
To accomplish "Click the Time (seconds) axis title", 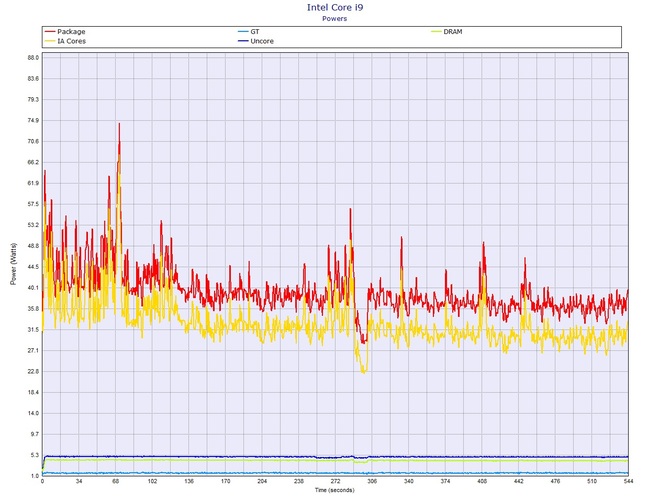I will point(335,490).
